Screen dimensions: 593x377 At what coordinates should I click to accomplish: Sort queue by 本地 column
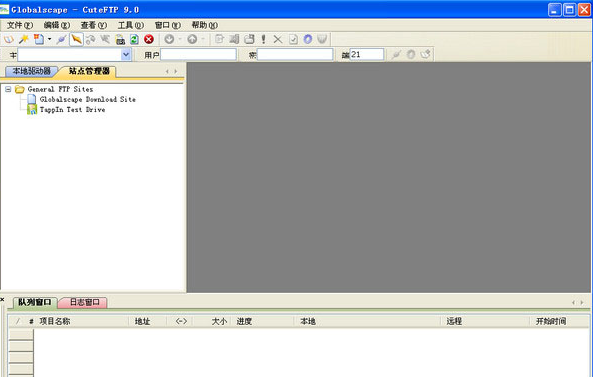[x=368, y=321]
